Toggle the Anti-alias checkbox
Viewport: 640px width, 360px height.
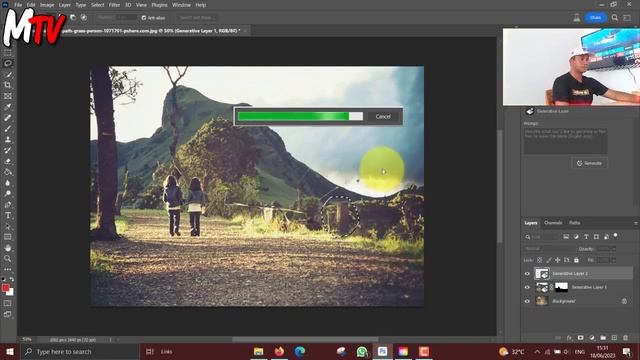pyautogui.click(x=144, y=18)
